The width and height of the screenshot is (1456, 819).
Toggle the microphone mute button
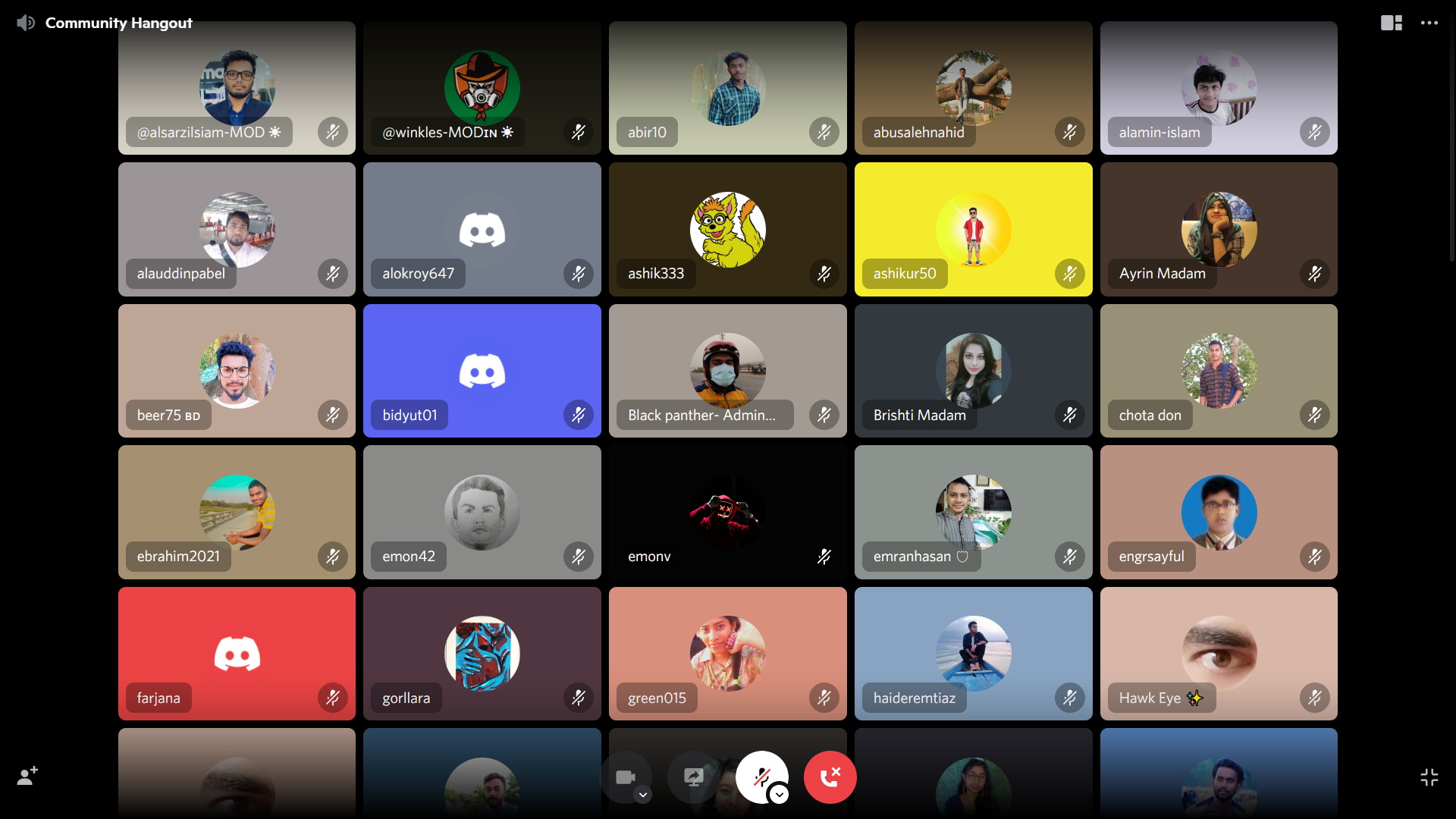coord(761,777)
